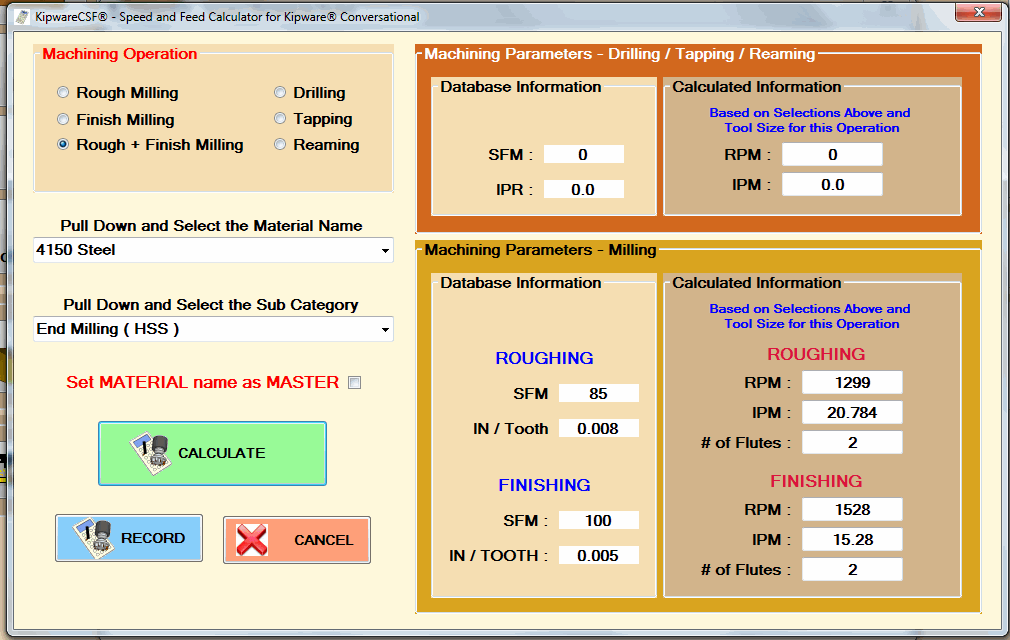Screen dimensions: 1010x640
Task: Close the KipwareCSF window
Action: pos(978,12)
